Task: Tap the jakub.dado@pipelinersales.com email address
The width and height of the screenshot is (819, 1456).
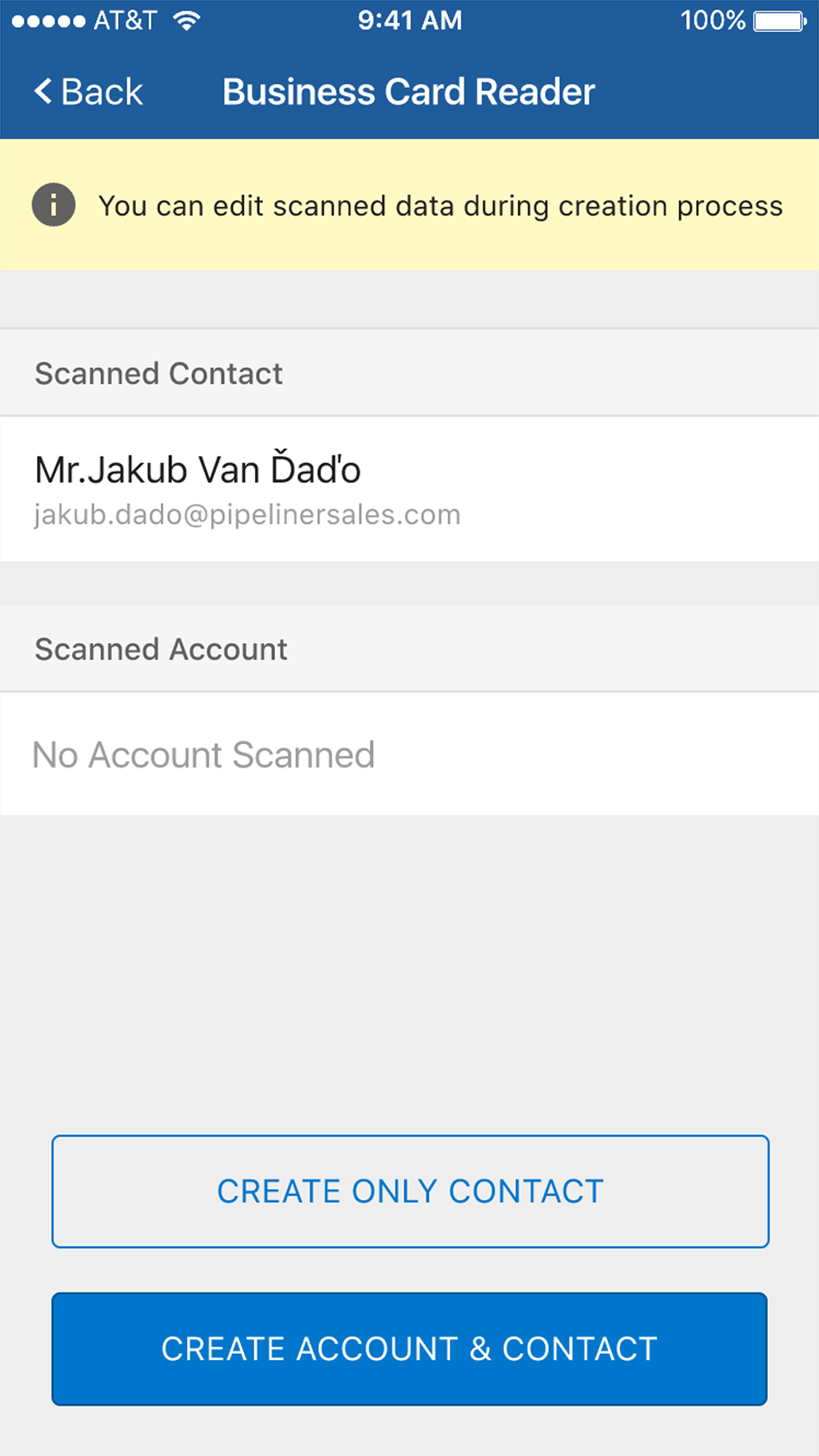Action: click(x=247, y=514)
